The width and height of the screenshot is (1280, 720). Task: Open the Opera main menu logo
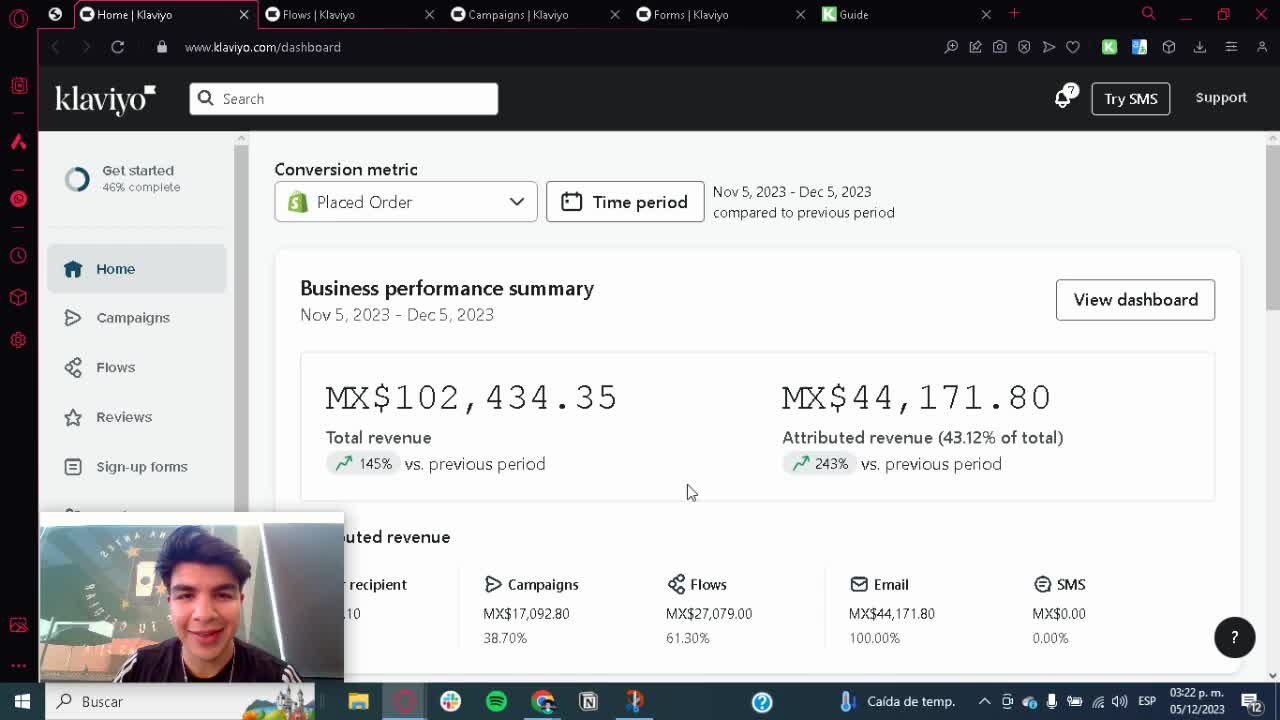18,18
